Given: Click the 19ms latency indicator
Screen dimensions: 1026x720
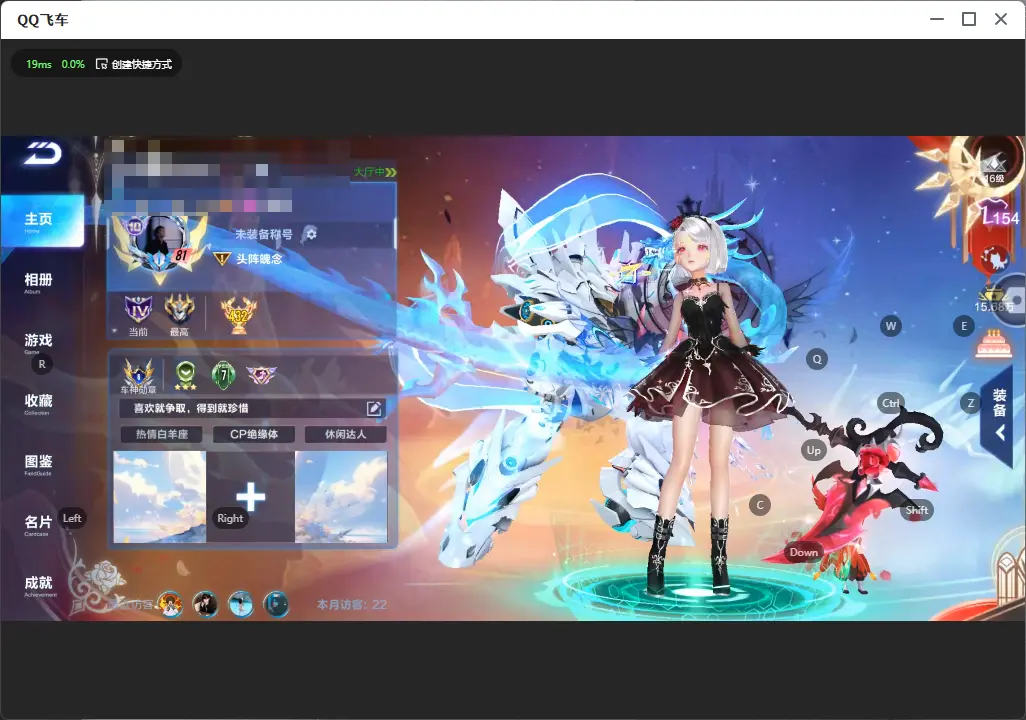Looking at the screenshot, I should tap(39, 64).
